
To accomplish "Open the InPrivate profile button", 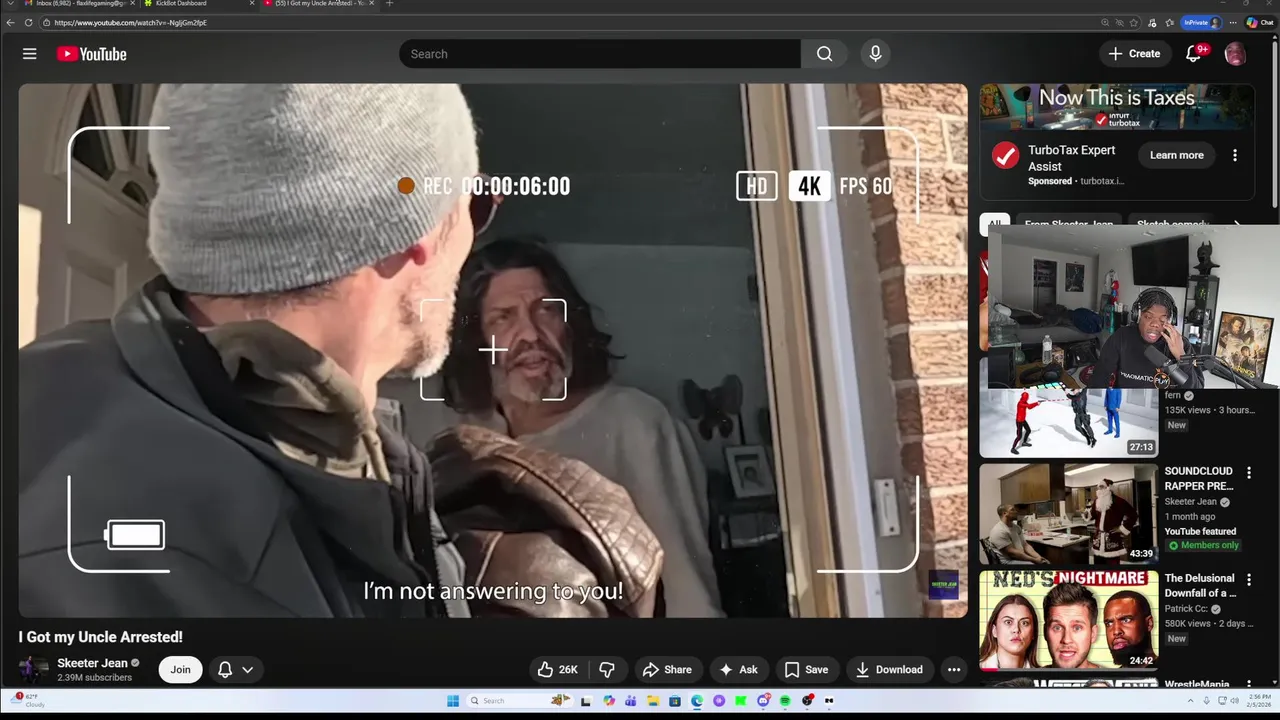I will click(x=1202, y=22).
